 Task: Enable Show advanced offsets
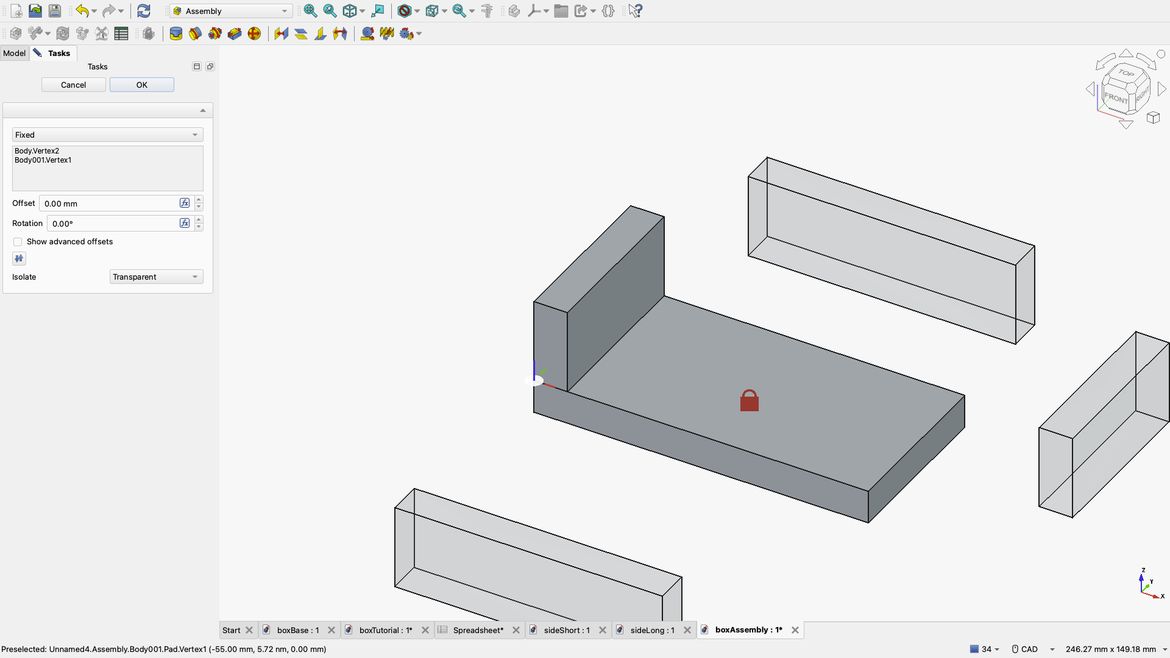(17, 241)
